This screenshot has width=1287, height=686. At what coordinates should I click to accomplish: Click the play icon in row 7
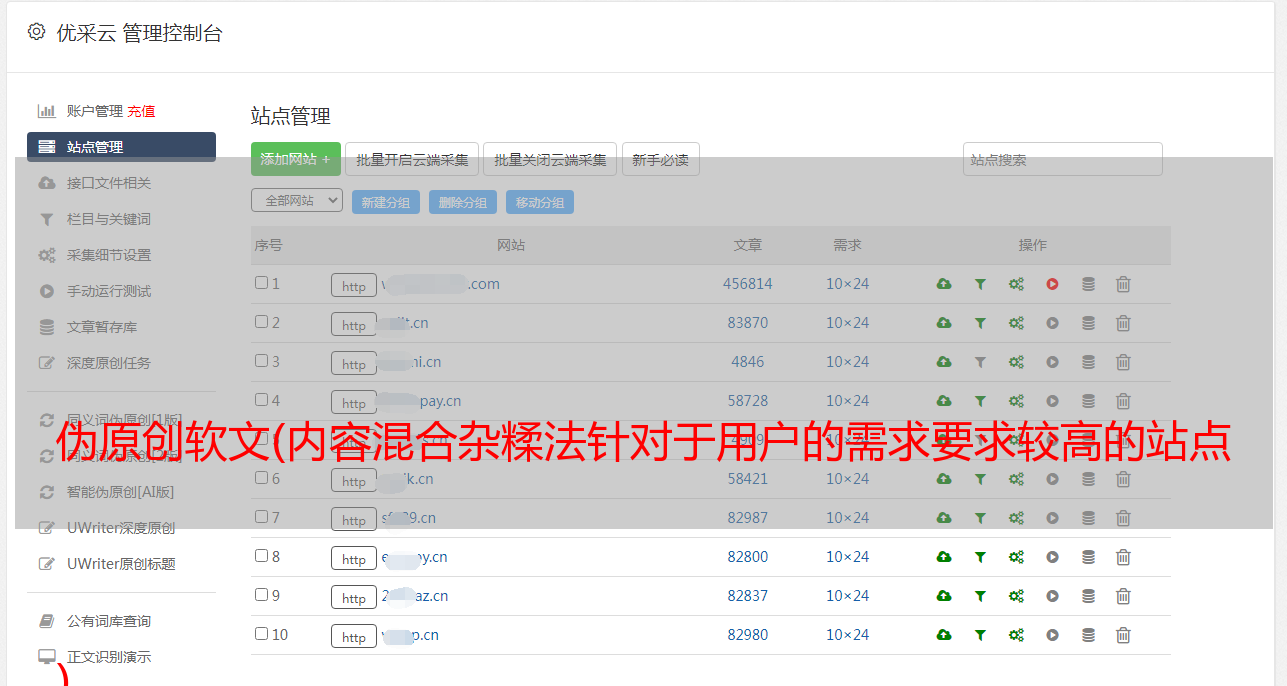1052,518
